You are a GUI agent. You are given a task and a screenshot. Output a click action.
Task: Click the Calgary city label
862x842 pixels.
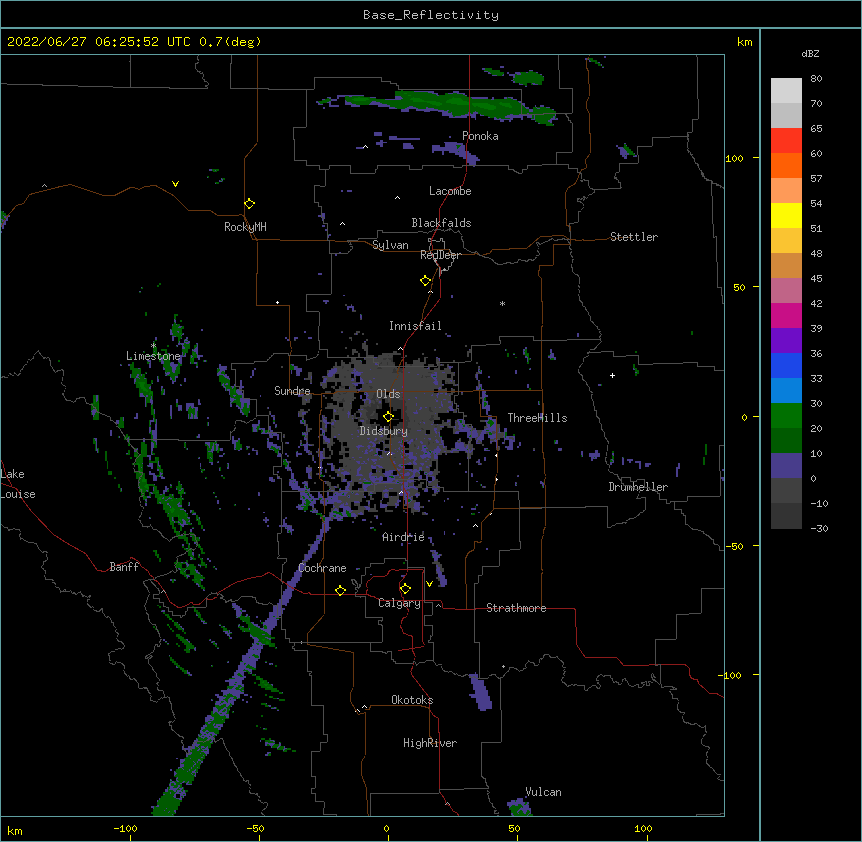click(400, 603)
